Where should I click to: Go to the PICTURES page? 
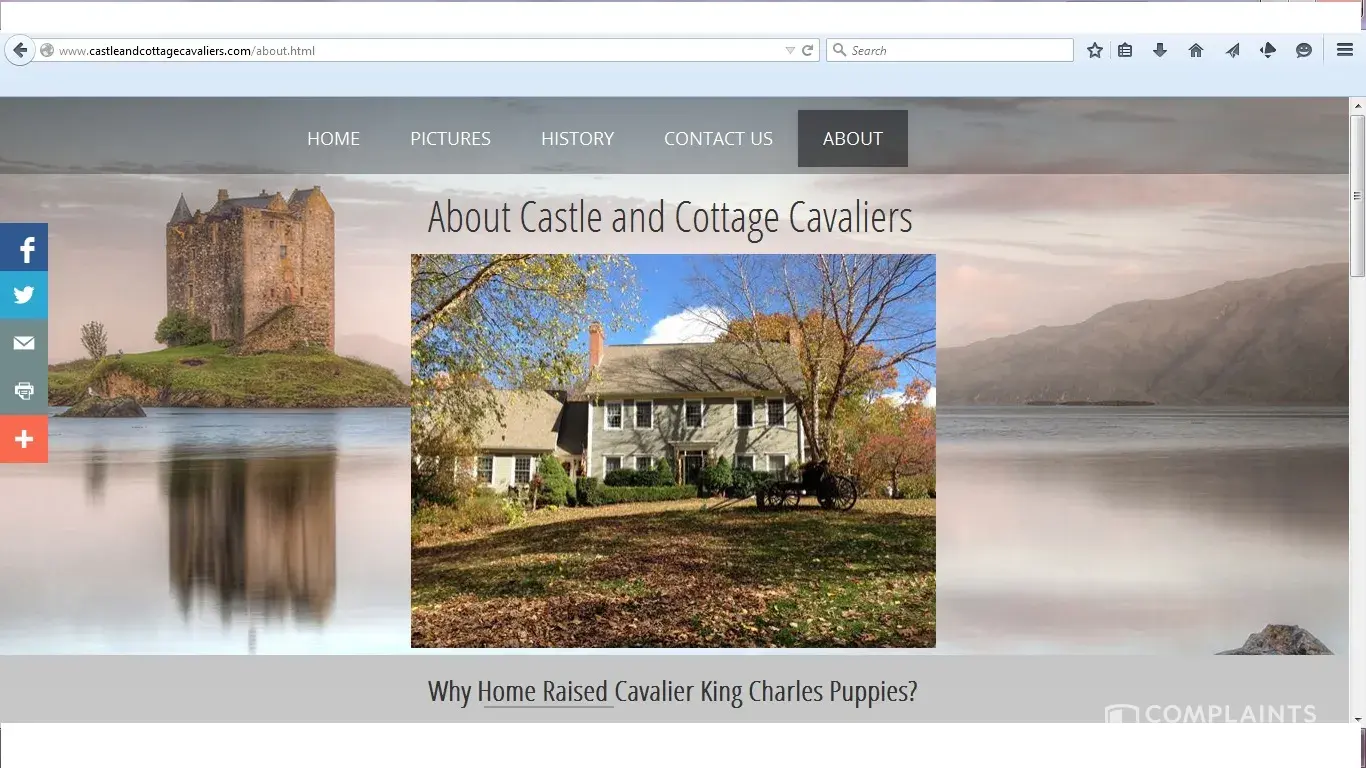pos(450,139)
